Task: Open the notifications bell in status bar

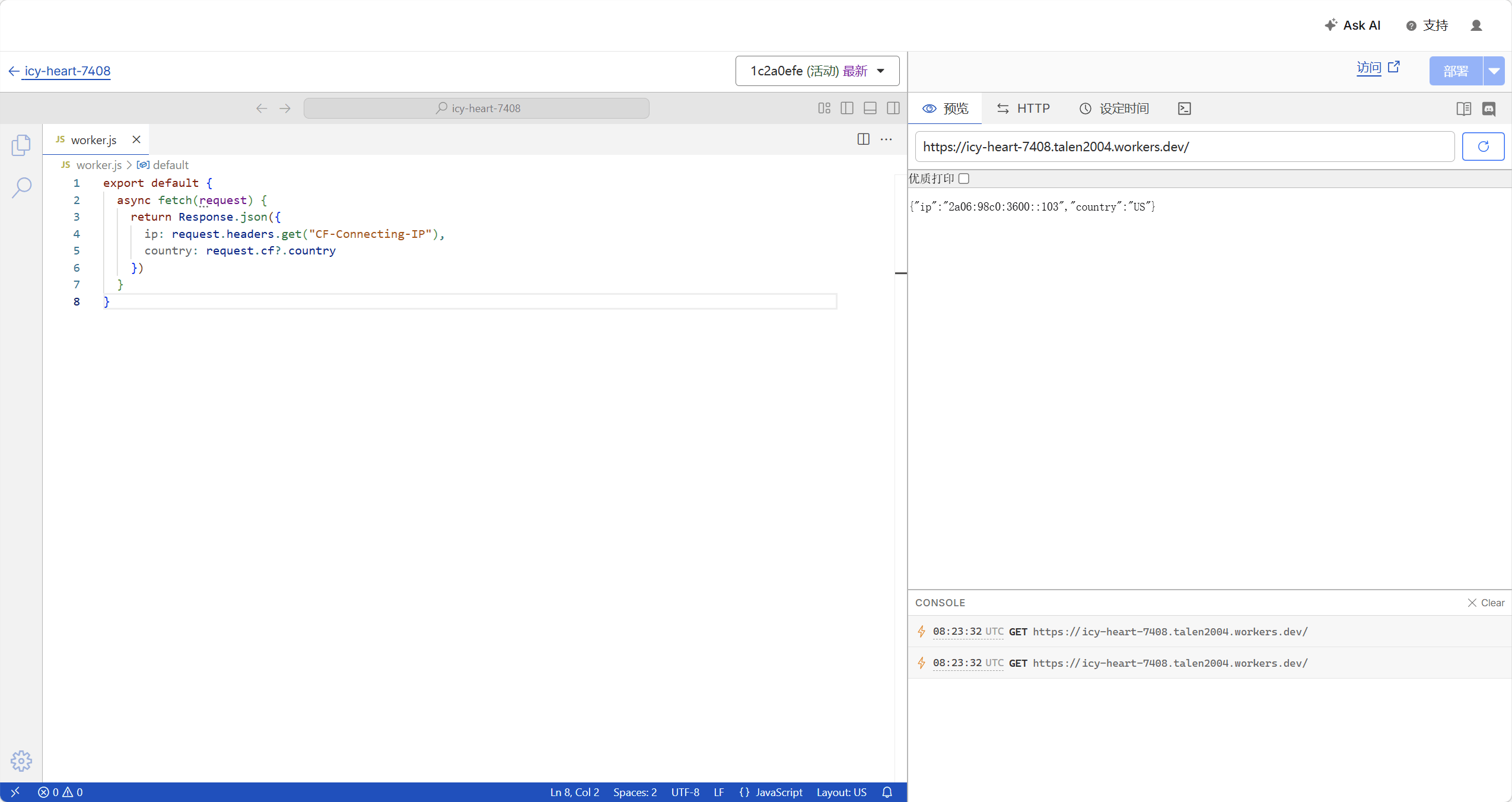Action: (887, 792)
